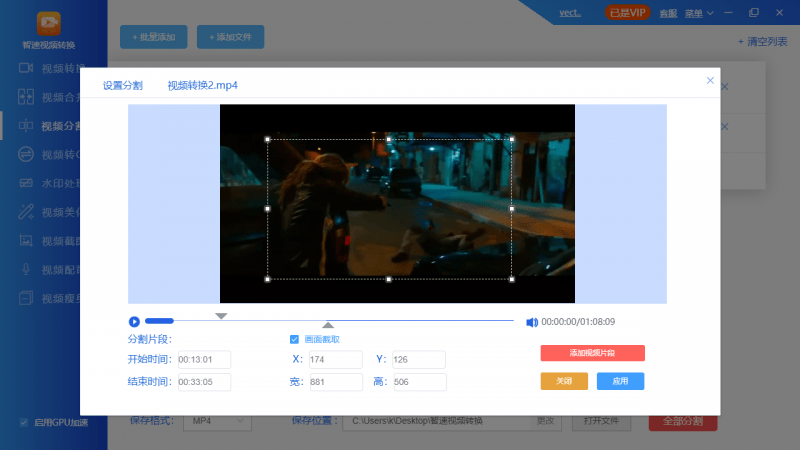Screen dimensions: 800x450
Task: Click the 视频分割 sidebar icon
Action: tap(26, 126)
